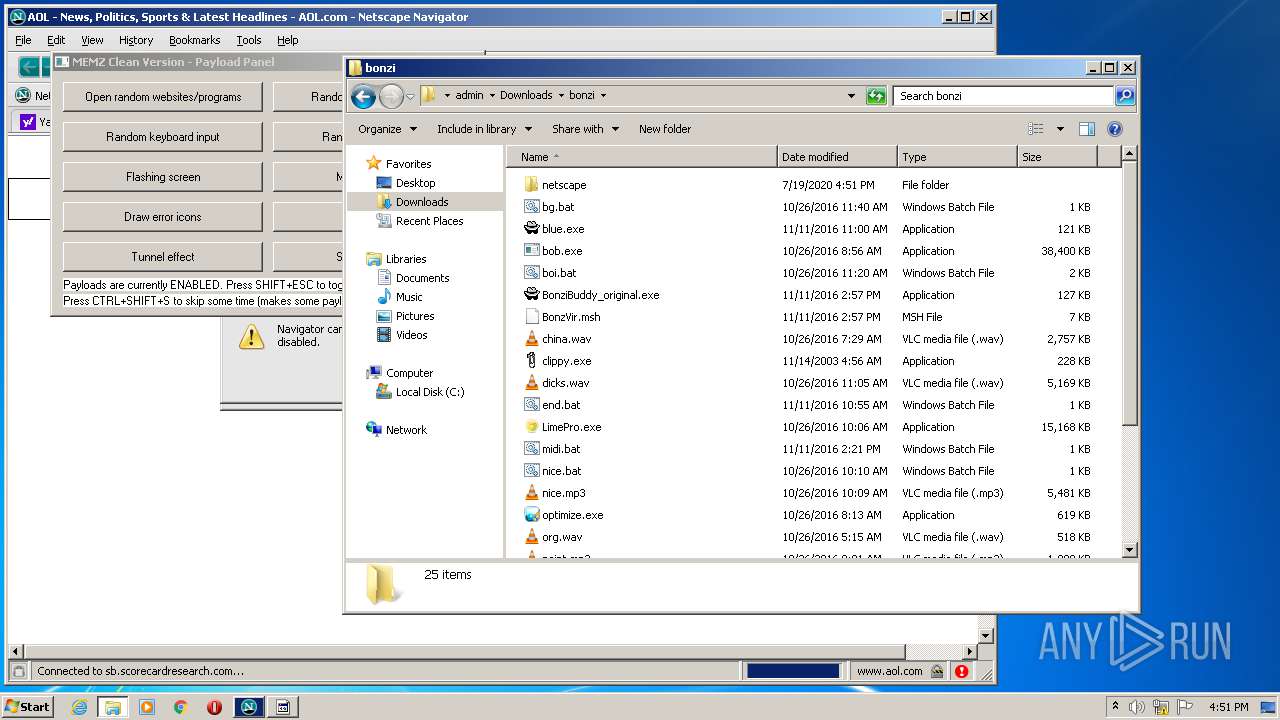Select the china.wav VLC icon
1280x720 pixels.
[532, 339]
